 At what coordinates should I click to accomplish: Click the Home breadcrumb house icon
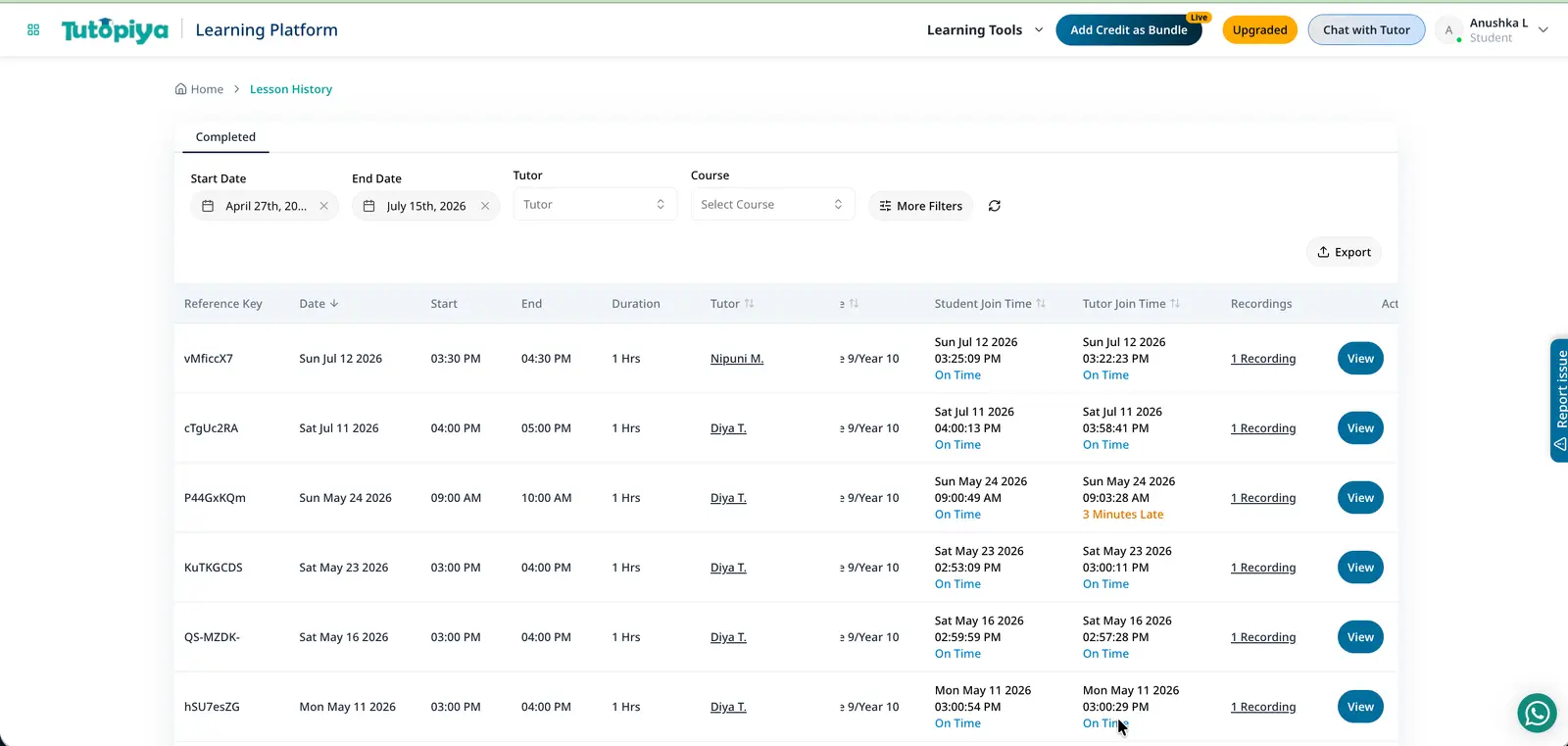click(x=180, y=89)
